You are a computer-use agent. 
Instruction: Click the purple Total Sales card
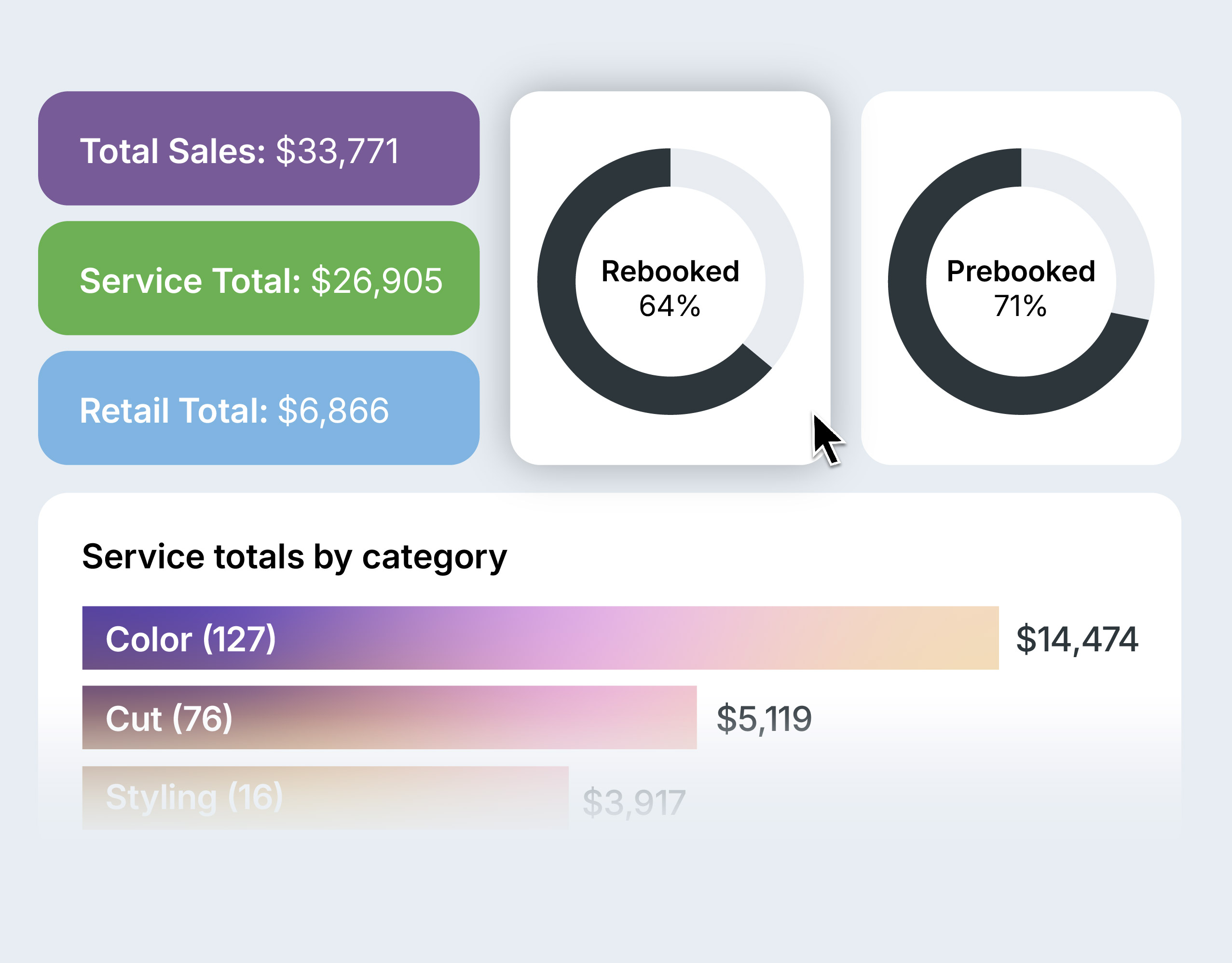coord(259,149)
